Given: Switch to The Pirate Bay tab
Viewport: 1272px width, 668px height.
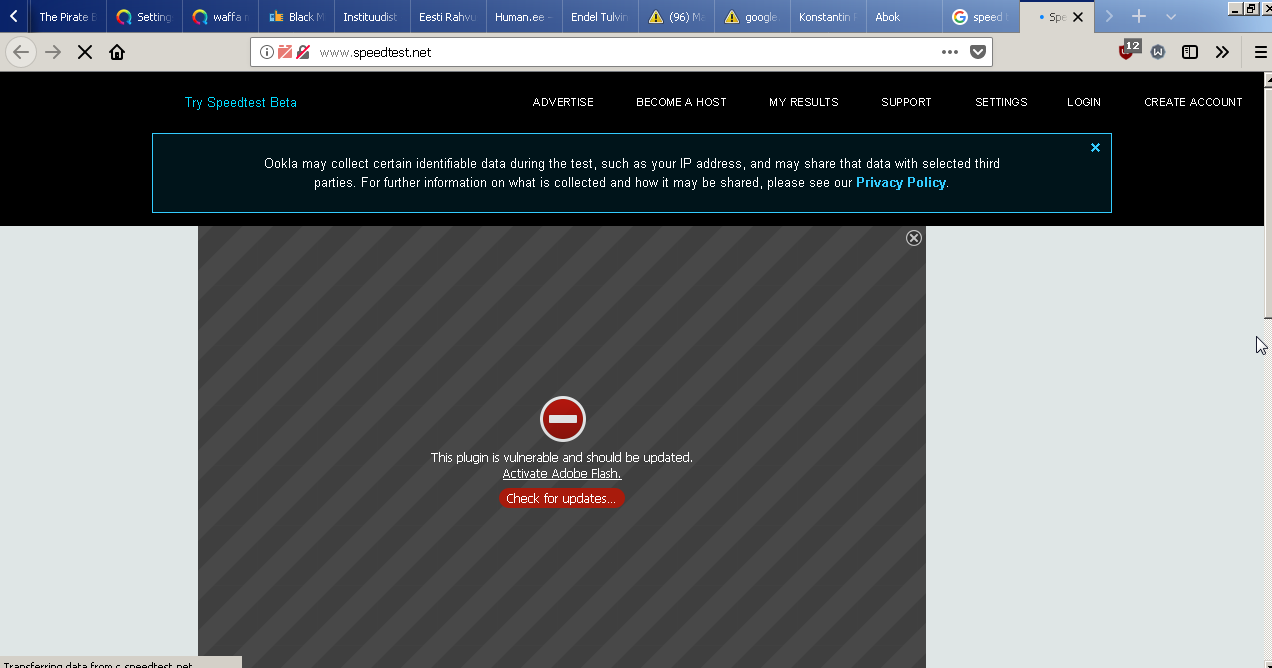Looking at the screenshot, I should [67, 17].
